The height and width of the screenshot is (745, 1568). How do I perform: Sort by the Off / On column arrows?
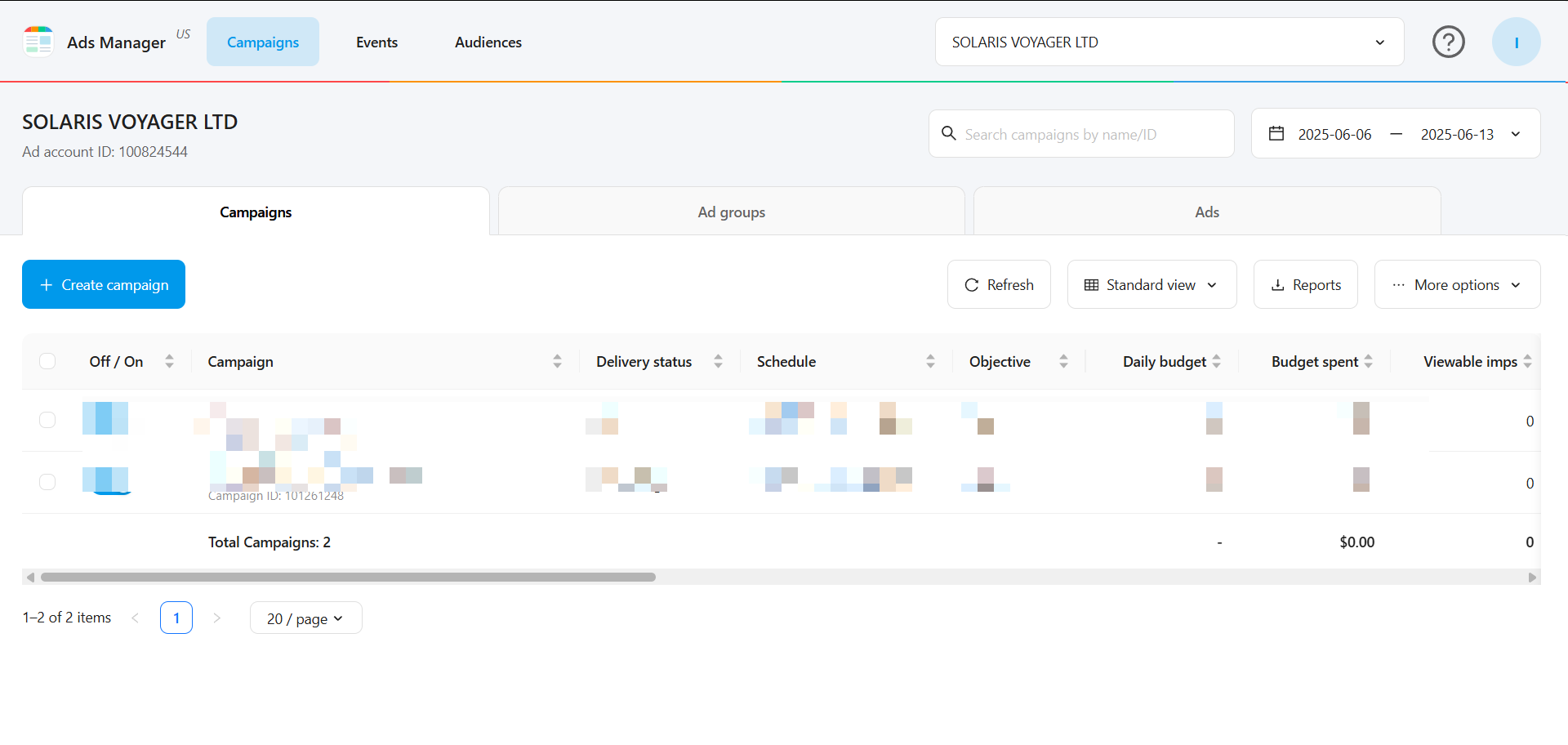point(169,361)
